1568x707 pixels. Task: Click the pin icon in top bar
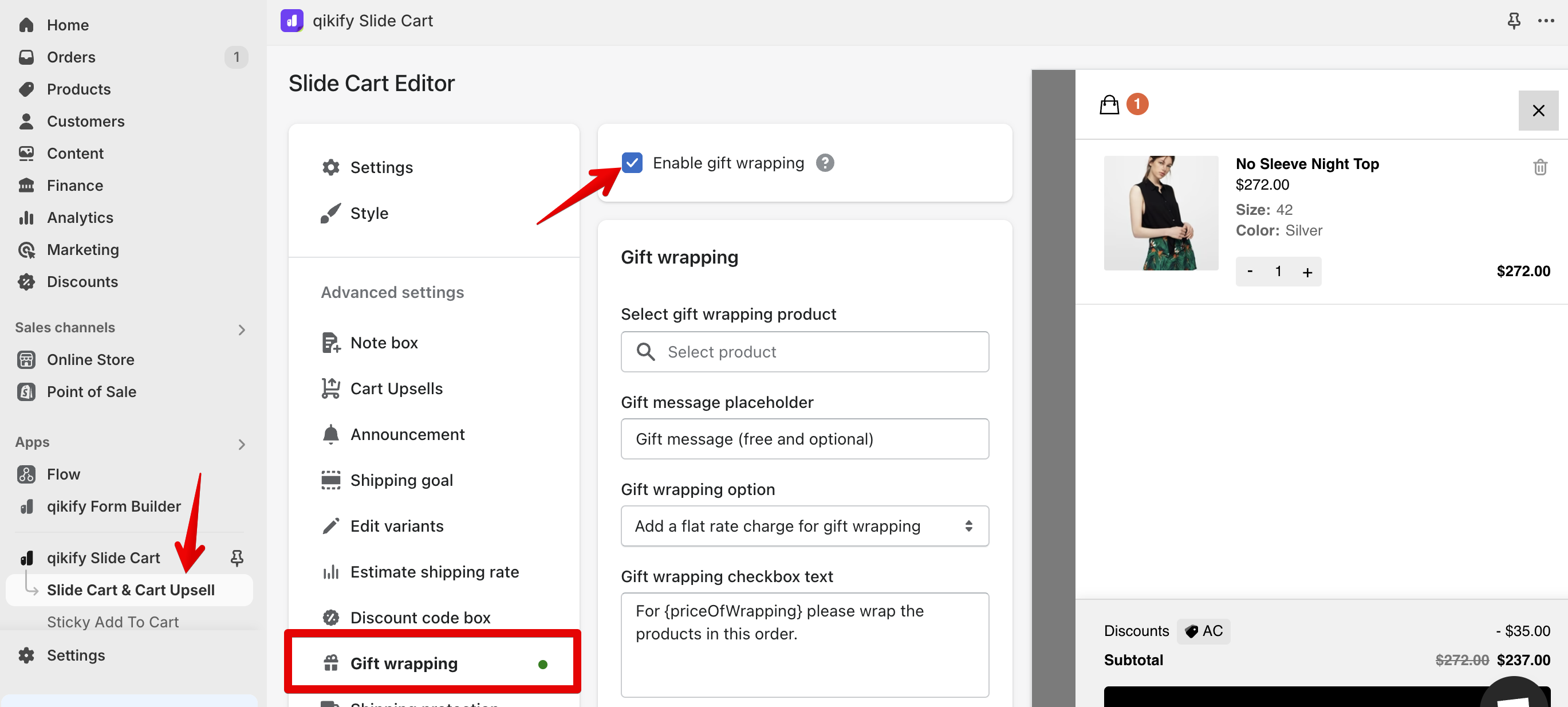1514,21
